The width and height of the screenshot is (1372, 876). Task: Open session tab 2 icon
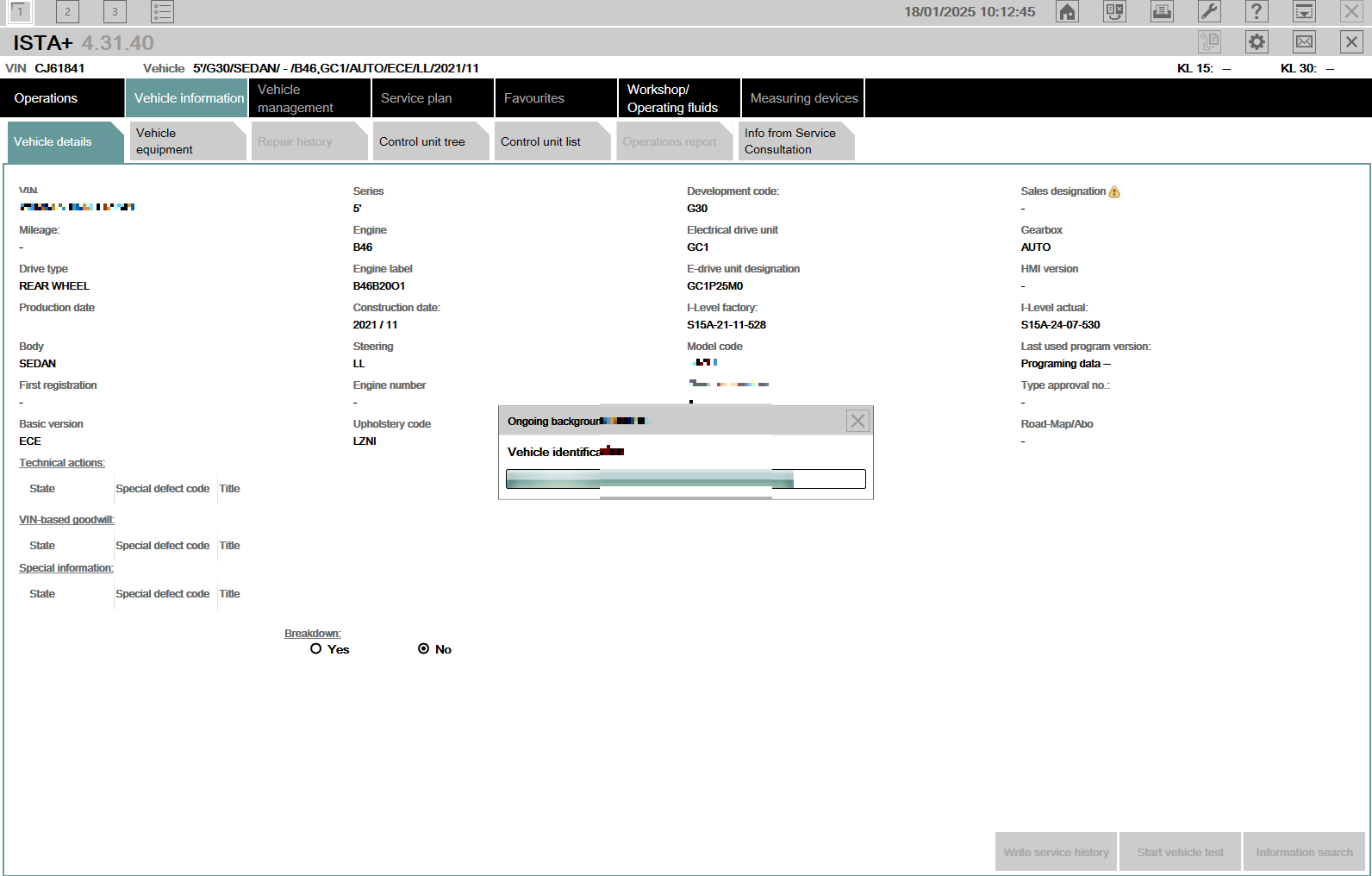point(67,11)
